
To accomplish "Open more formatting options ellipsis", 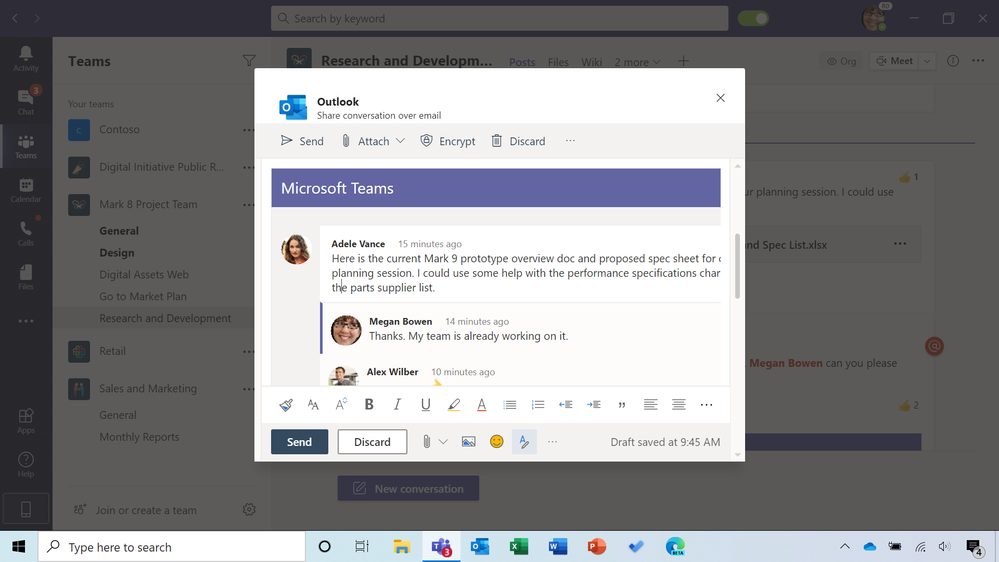I will pyautogui.click(x=707, y=405).
